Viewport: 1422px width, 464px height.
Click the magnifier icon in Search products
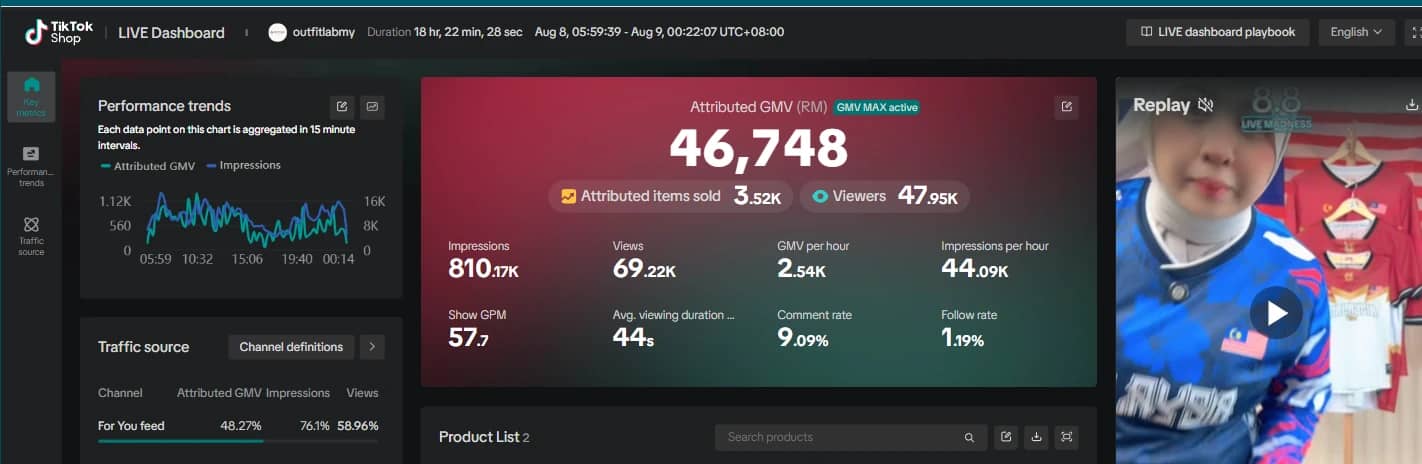[x=969, y=437]
